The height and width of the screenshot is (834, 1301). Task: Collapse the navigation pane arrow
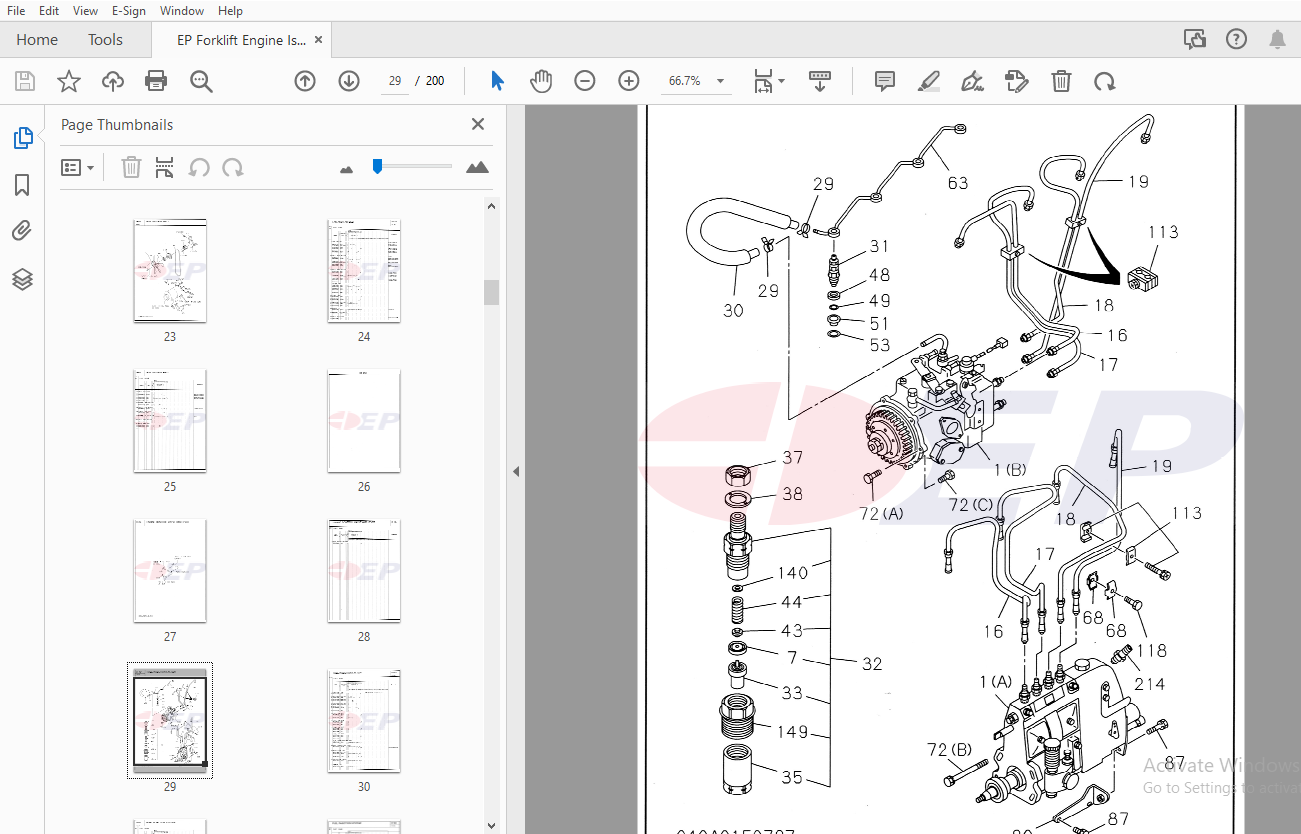pyautogui.click(x=516, y=471)
